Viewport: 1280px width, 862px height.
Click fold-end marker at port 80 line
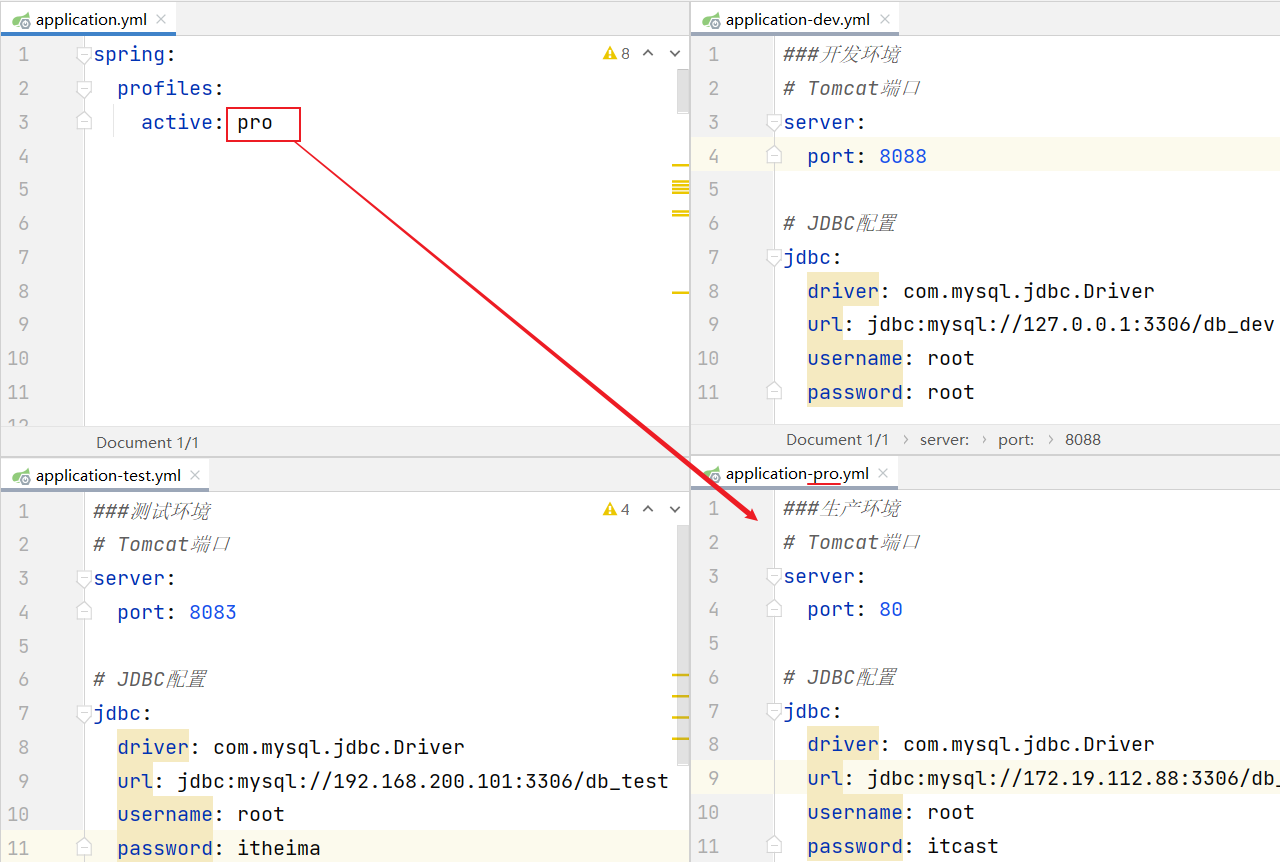point(774,609)
